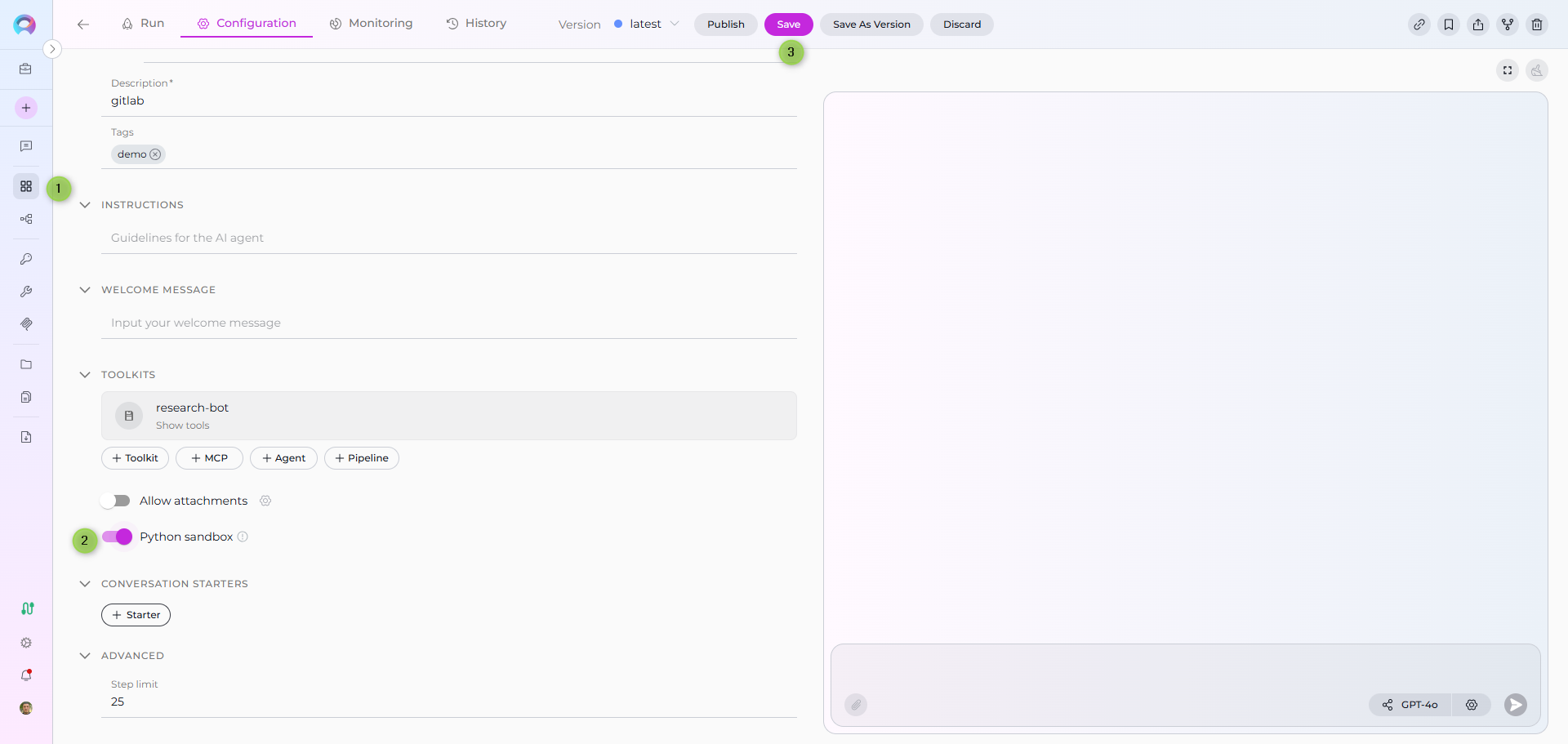Click the copy link icon

(1419, 25)
